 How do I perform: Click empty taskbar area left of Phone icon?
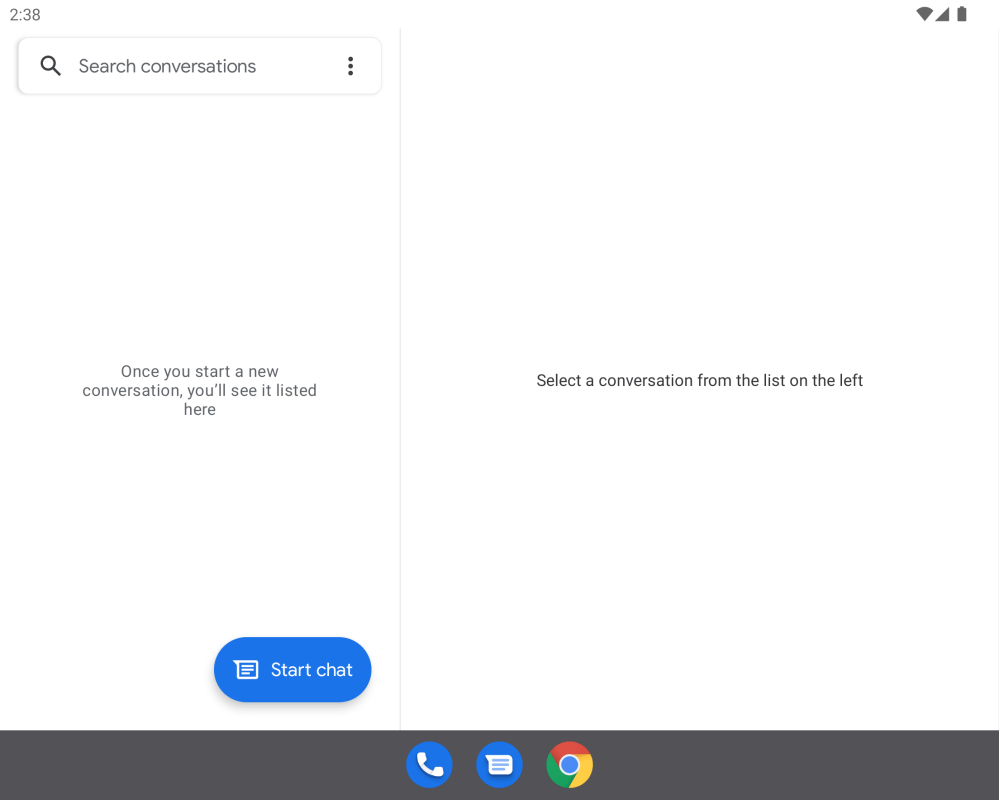[x=200, y=765]
